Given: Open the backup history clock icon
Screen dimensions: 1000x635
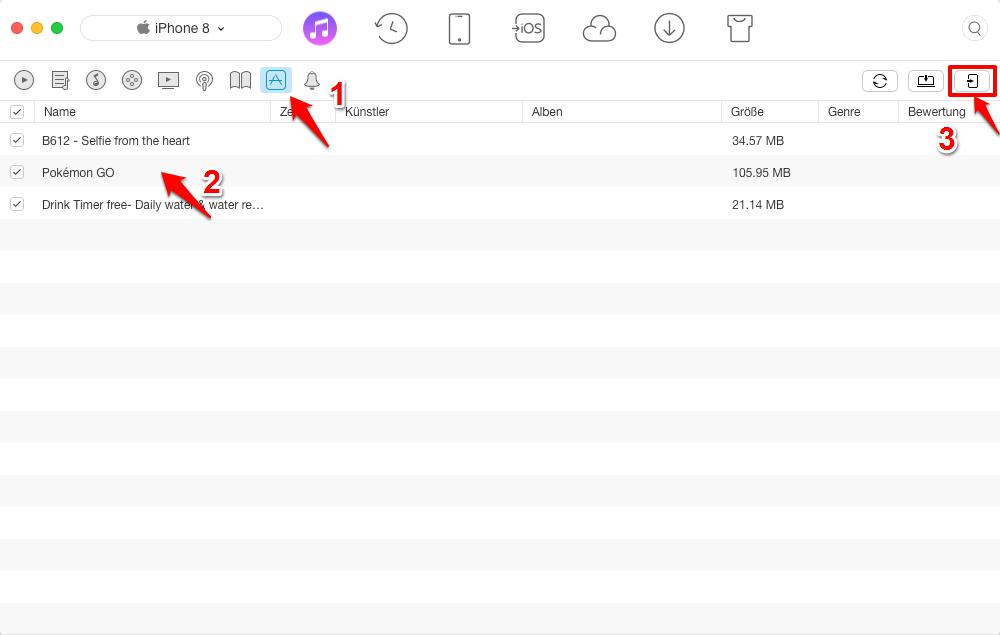Looking at the screenshot, I should [390, 28].
